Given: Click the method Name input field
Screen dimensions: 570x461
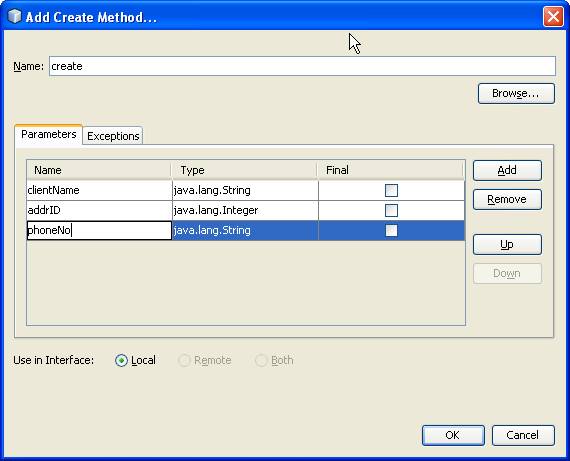Looking at the screenshot, I should pos(302,66).
